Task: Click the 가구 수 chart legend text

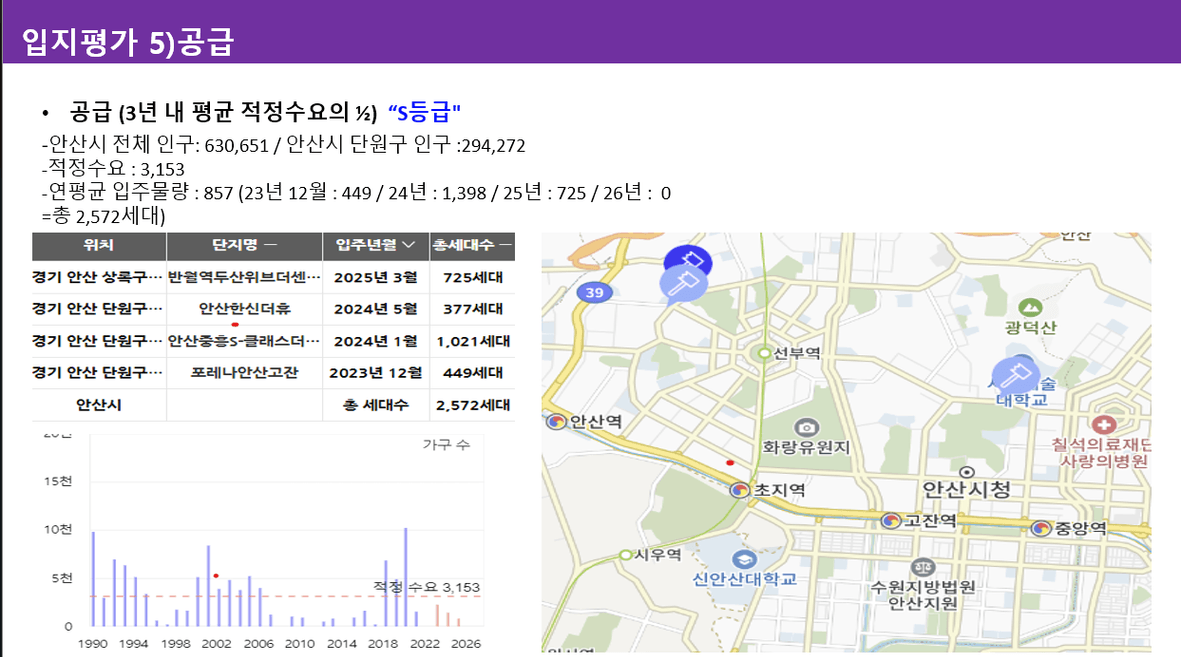Action: pyautogui.click(x=446, y=445)
